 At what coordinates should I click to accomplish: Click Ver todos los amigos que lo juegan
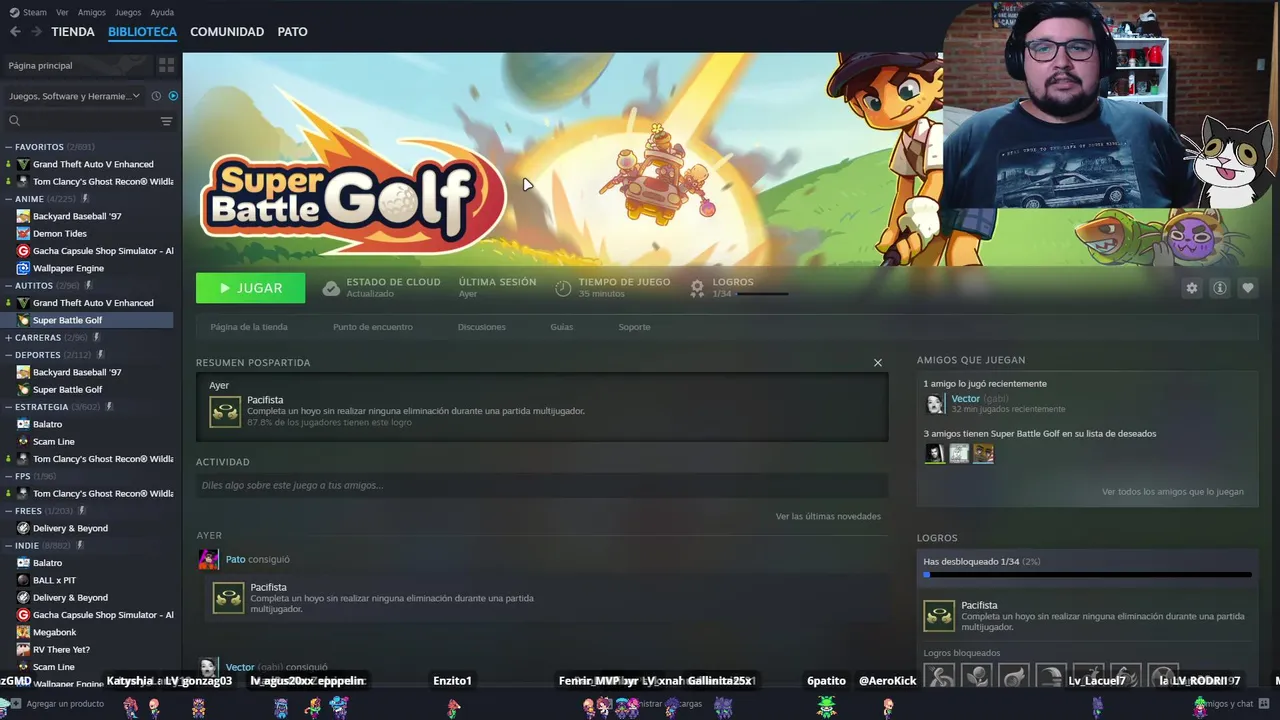[1173, 492]
